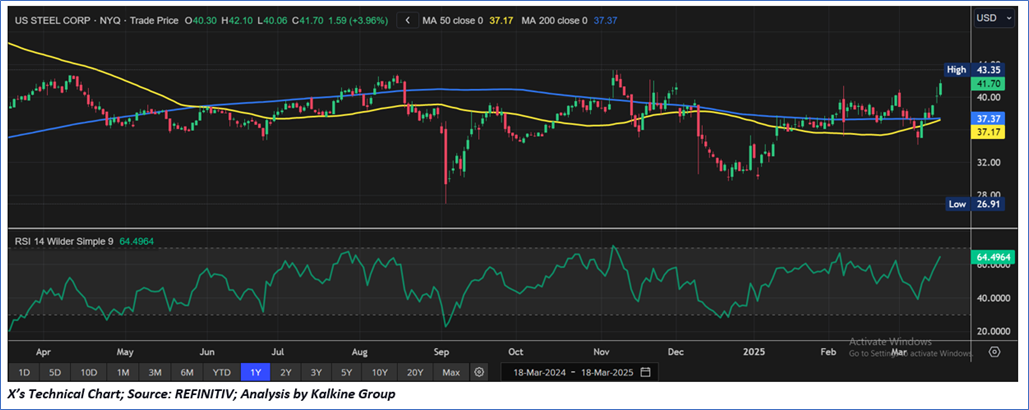Viewport: 1029px width, 410px height.
Task: Click the chart settings icon at bottom right
Action: tap(994, 351)
